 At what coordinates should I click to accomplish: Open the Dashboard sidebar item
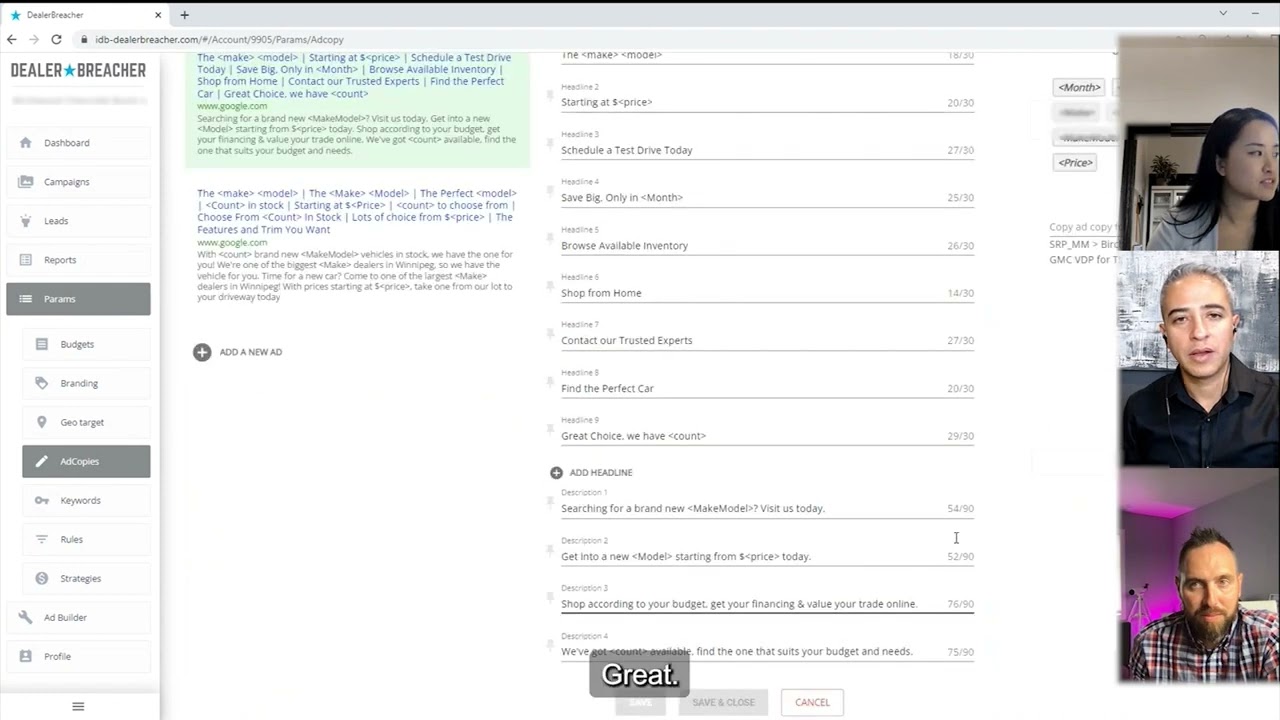[78, 143]
